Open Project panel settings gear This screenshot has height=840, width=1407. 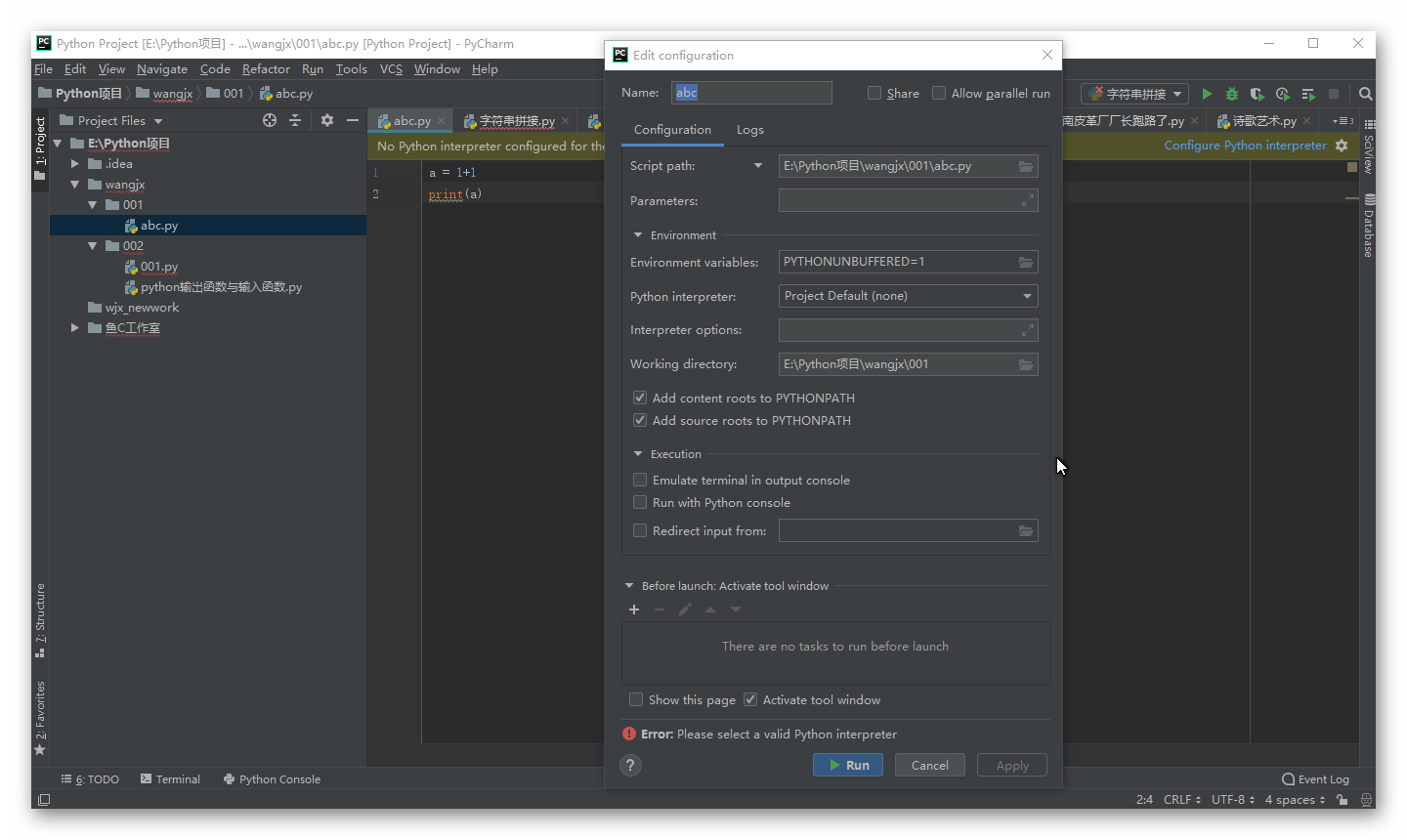point(327,120)
